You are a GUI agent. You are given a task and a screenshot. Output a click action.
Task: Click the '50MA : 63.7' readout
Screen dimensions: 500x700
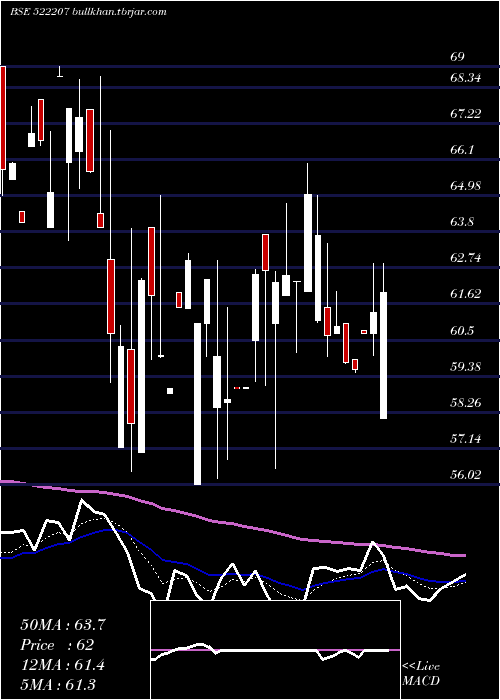click(63, 625)
